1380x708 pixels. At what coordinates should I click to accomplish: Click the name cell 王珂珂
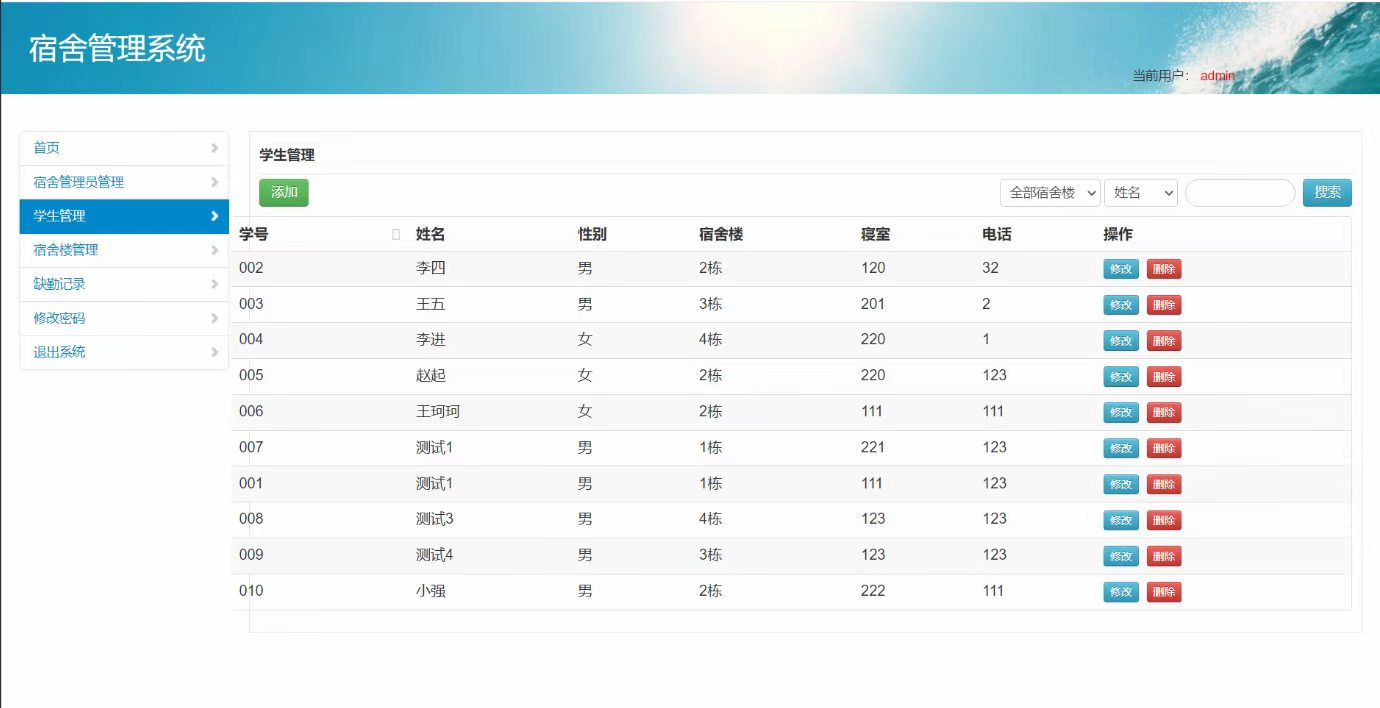[x=438, y=411]
